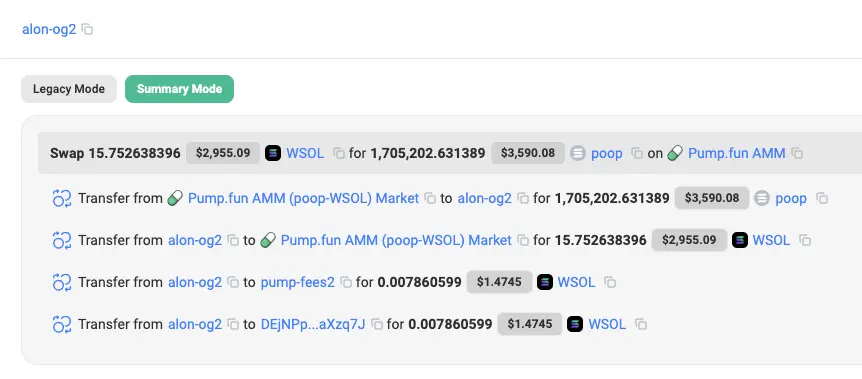Copy alon-og2 sender in 15.752638396 transfer
The height and width of the screenshot is (379, 862).
click(233, 240)
